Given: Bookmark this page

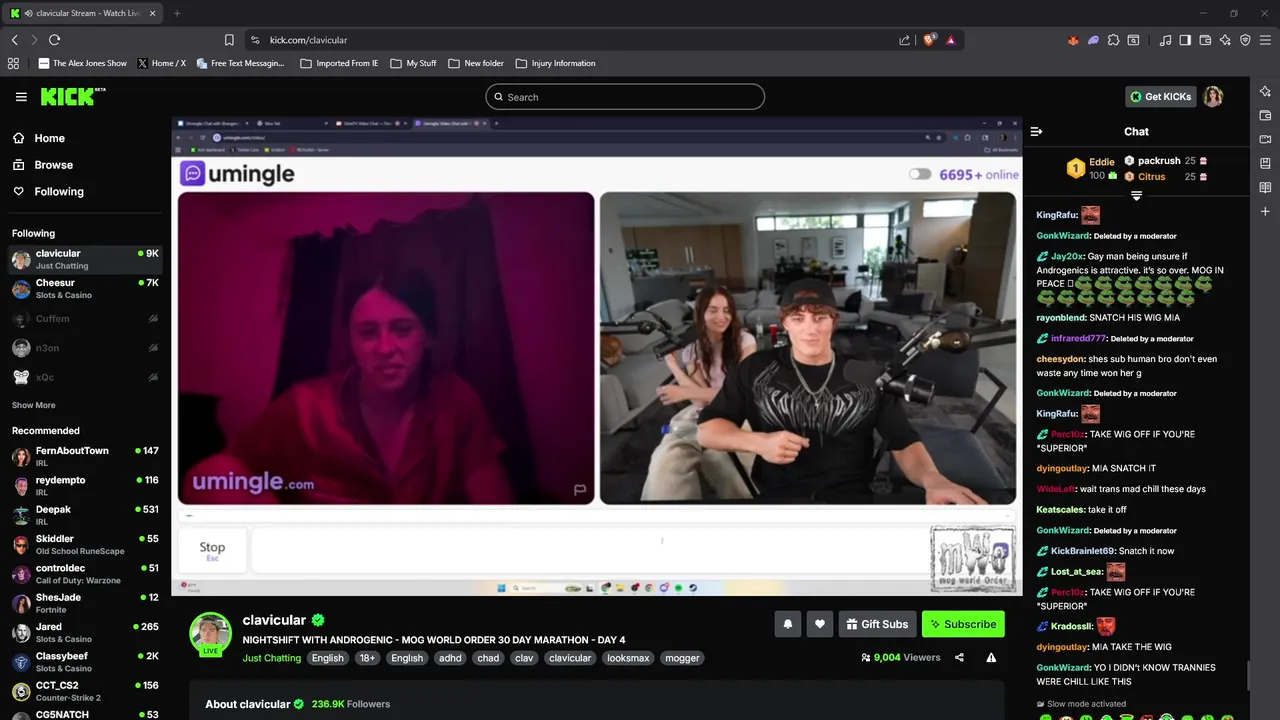Looking at the screenshot, I should point(229,40).
